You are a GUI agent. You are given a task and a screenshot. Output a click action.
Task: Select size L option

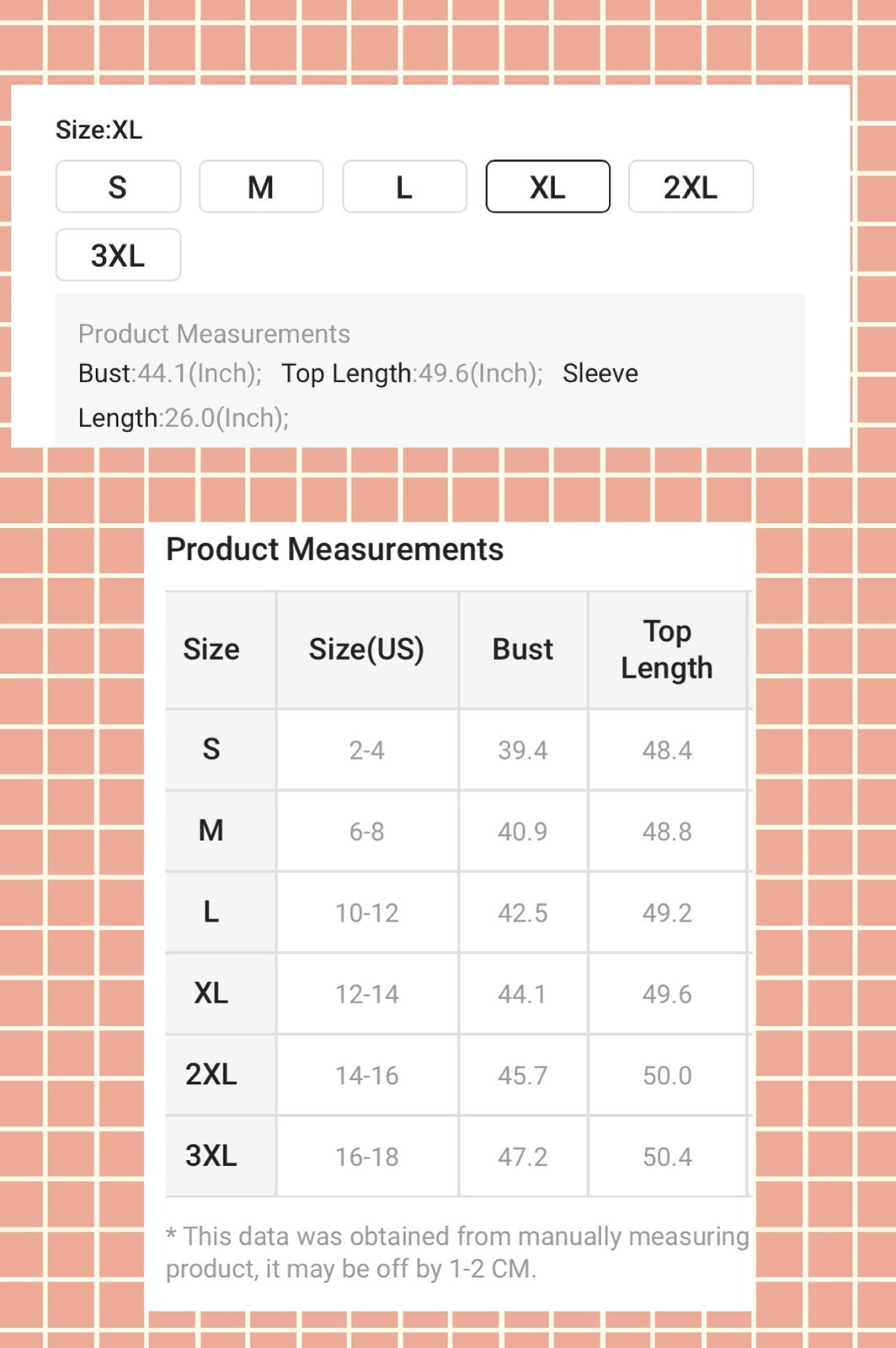[x=404, y=186]
